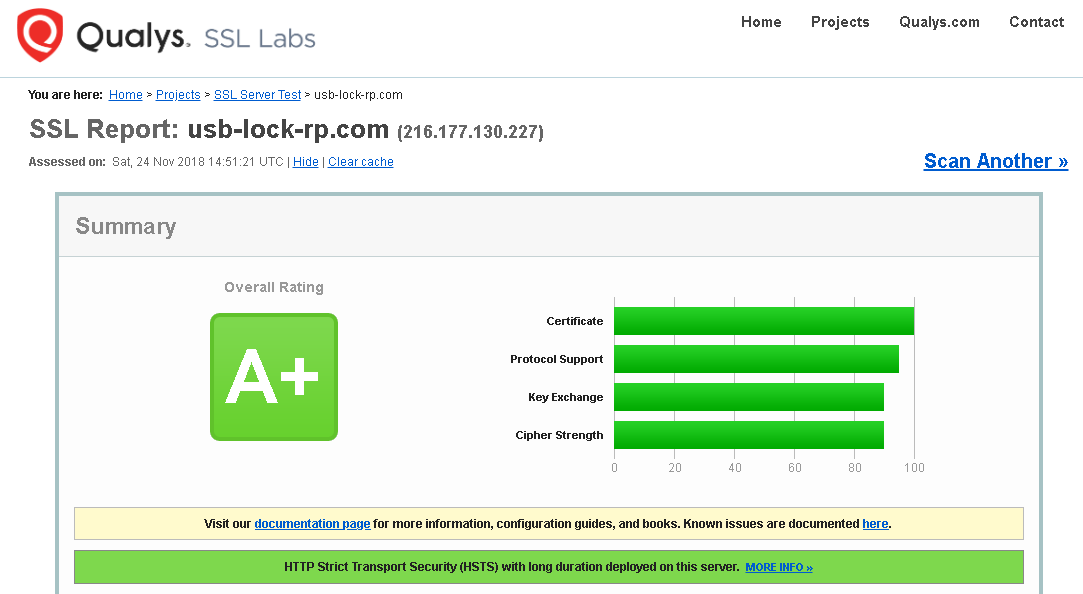
Task: Click the 'Overall Rating' label
Action: [274, 287]
